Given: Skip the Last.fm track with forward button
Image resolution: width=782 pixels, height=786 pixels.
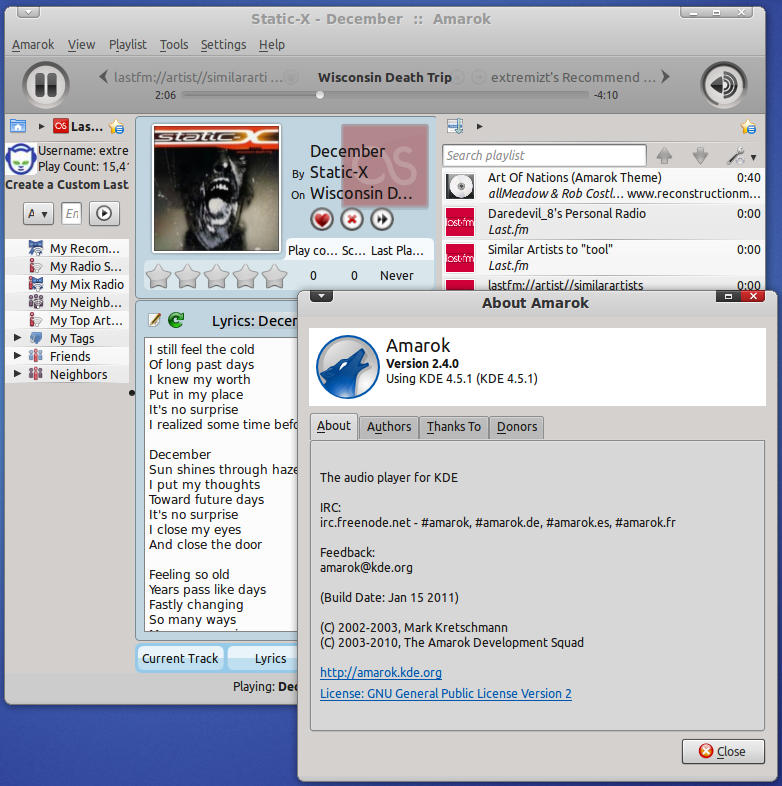Looking at the screenshot, I should coord(382,220).
